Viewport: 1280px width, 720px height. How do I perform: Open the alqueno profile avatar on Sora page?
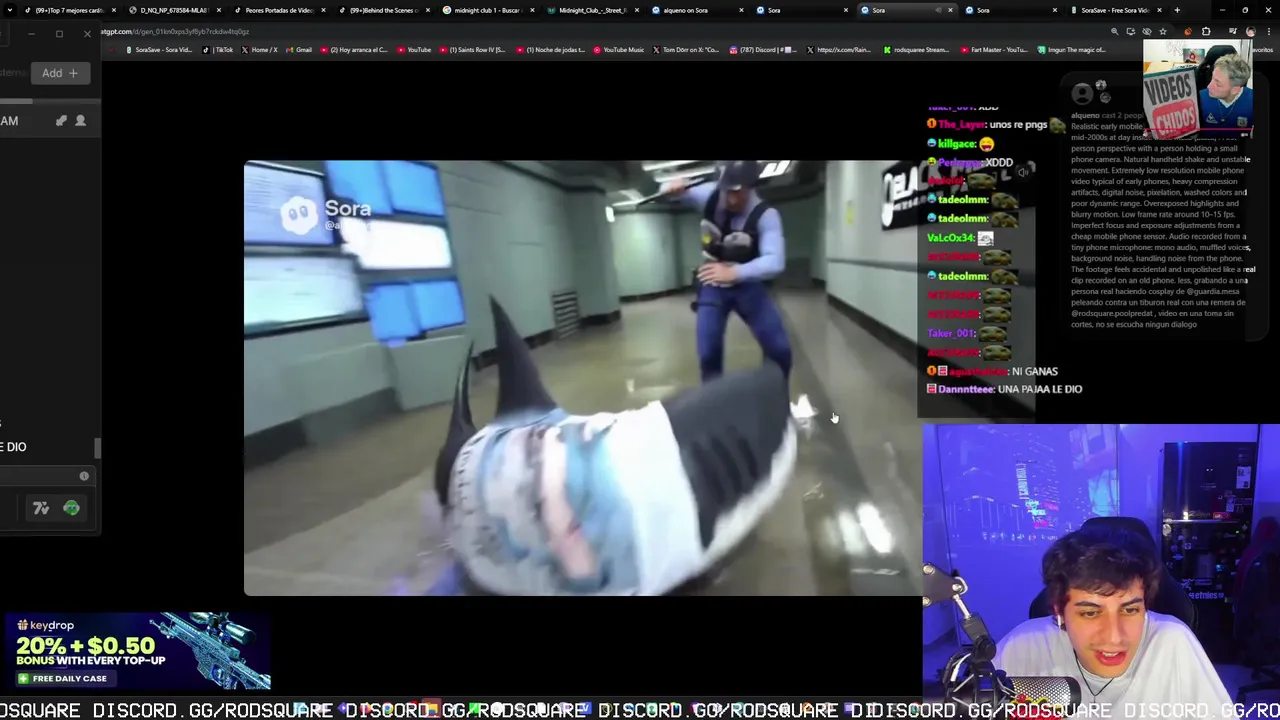[x=1082, y=94]
